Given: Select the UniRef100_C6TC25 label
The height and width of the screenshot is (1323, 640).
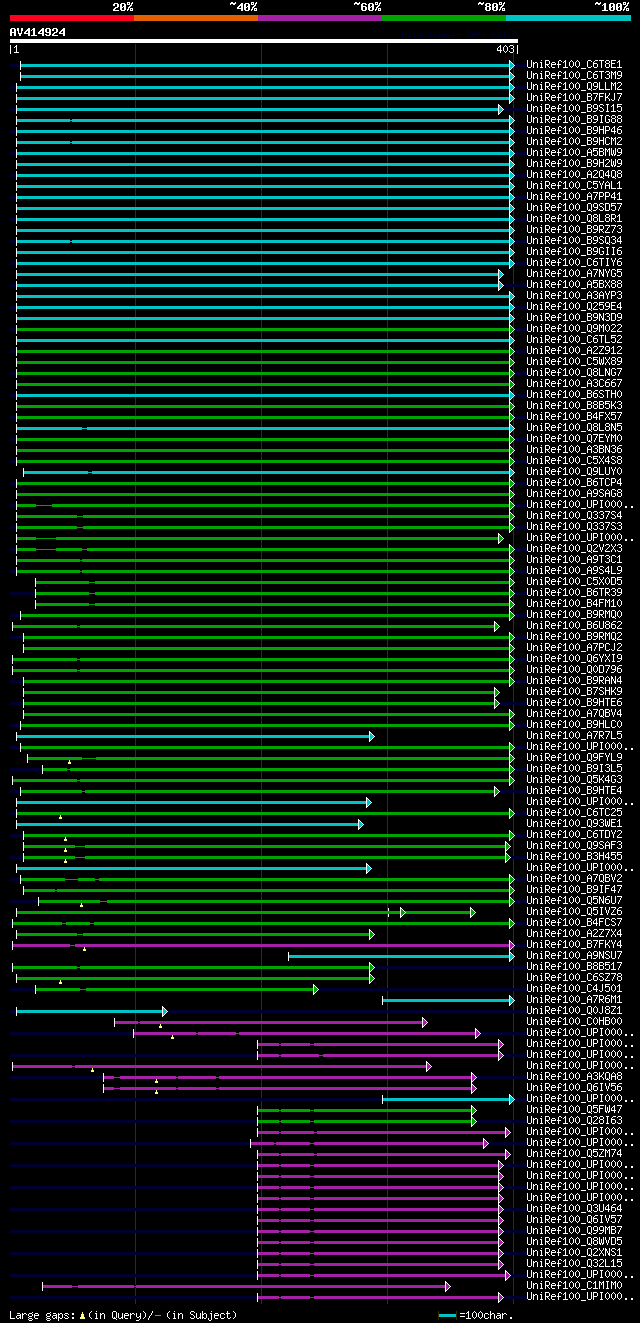Looking at the screenshot, I should (x=574, y=813).
